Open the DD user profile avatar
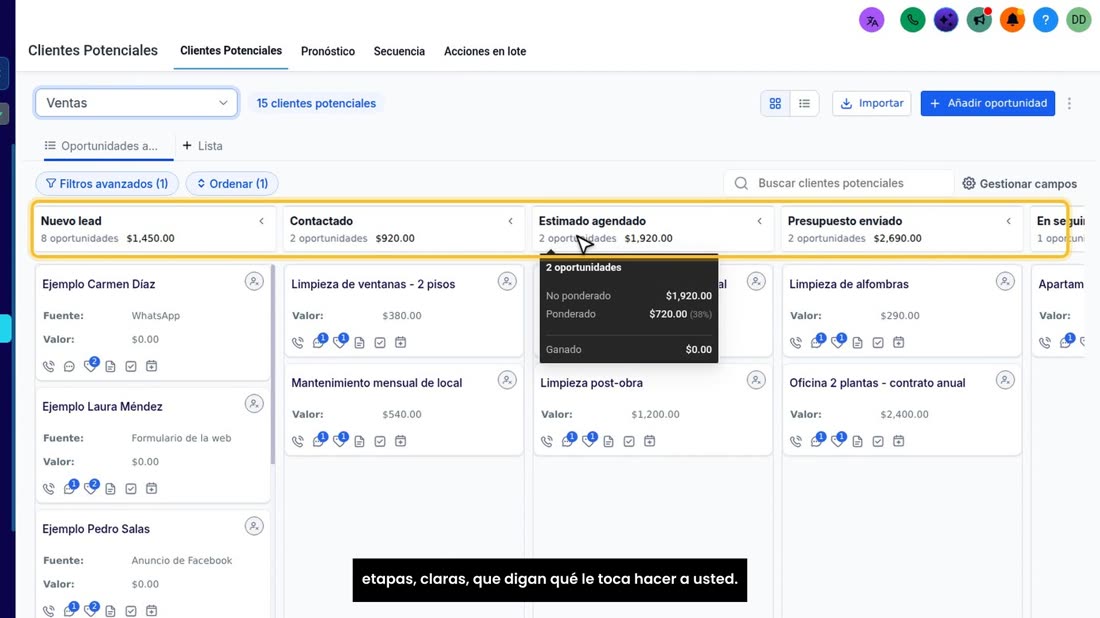This screenshot has height=618, width=1100. pos(1078,20)
